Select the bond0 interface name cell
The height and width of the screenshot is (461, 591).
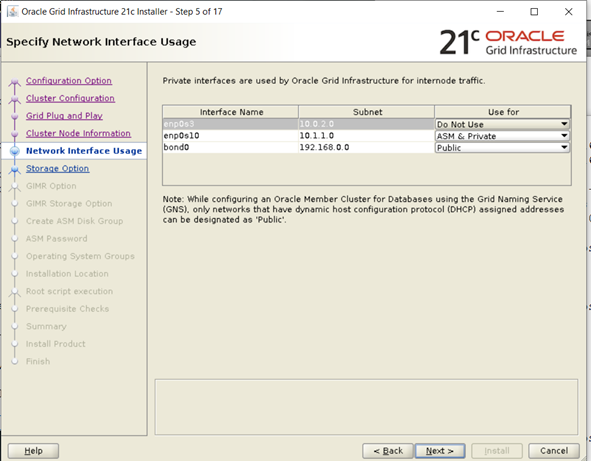[230, 147]
